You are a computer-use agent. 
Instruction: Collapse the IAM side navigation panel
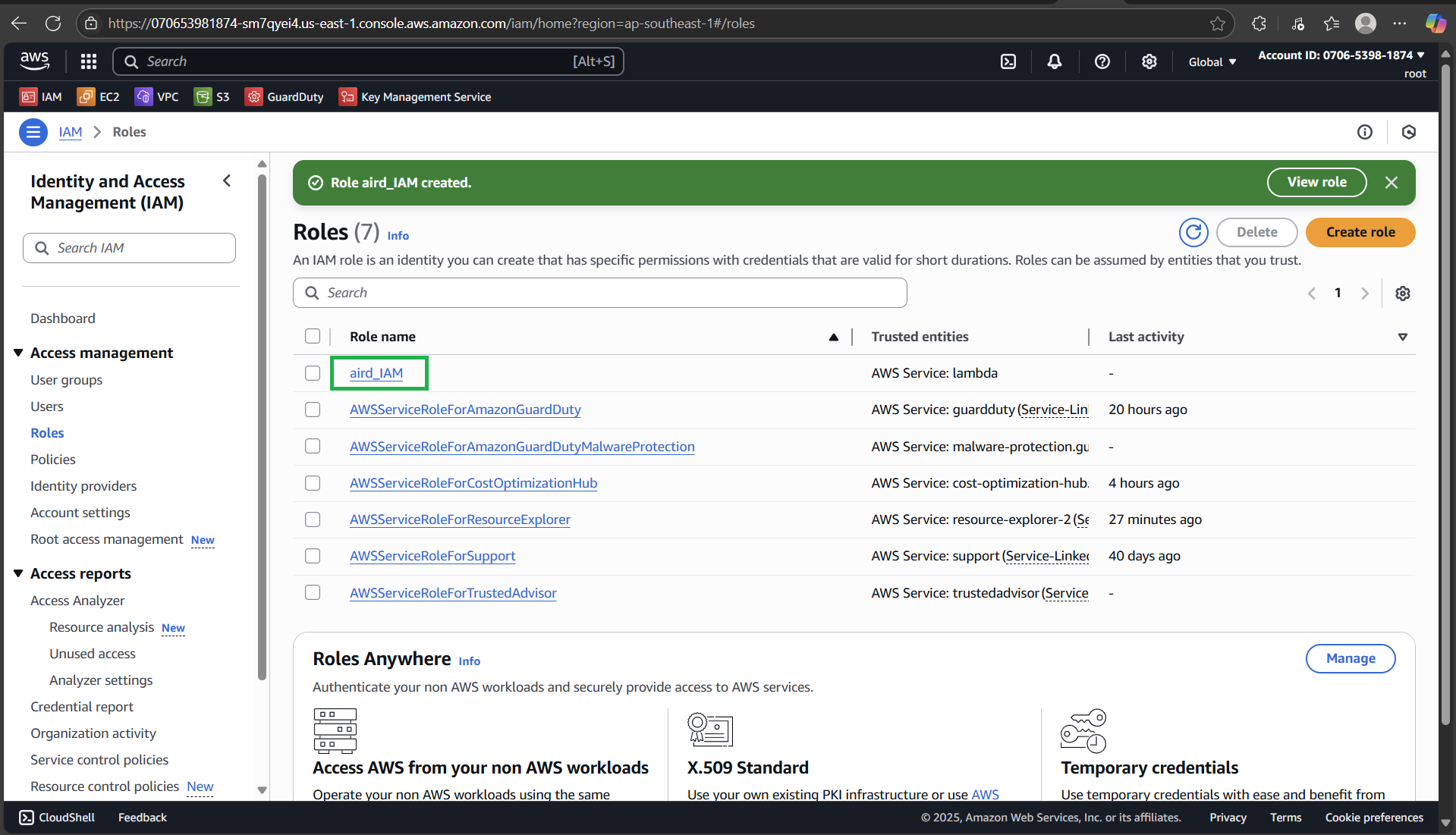tap(227, 180)
